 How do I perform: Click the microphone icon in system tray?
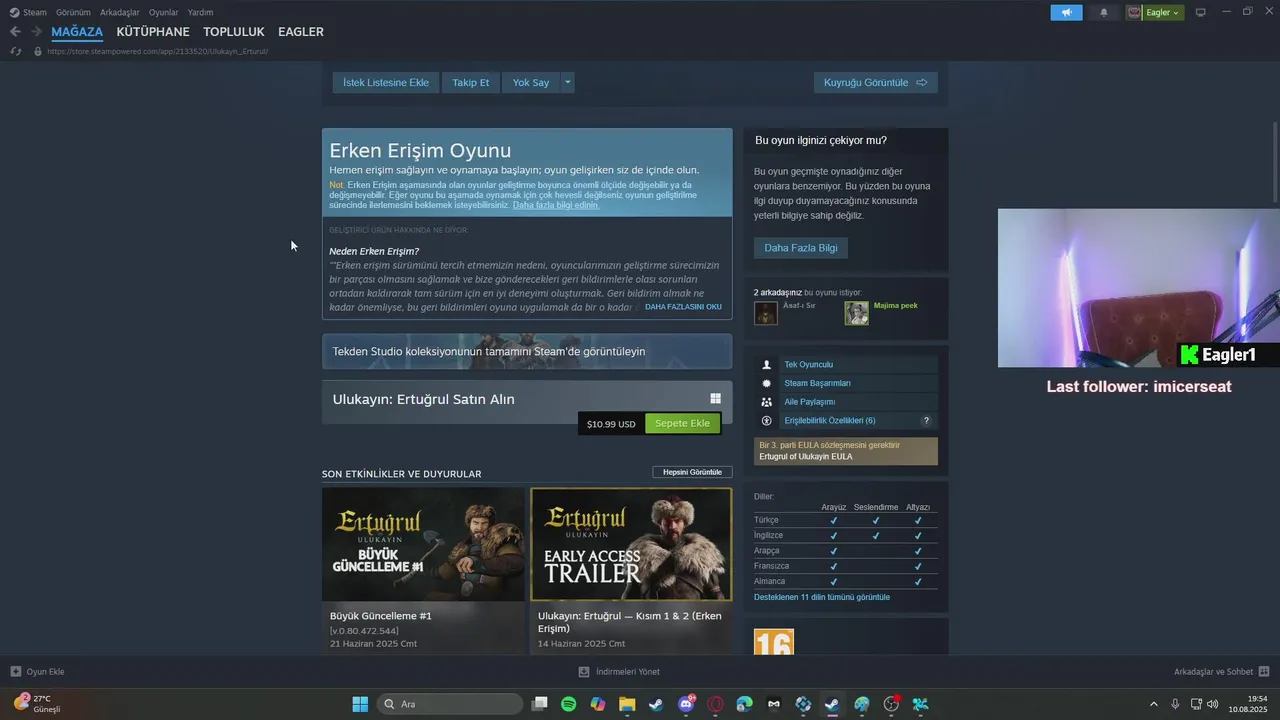pyautogui.click(x=1175, y=704)
